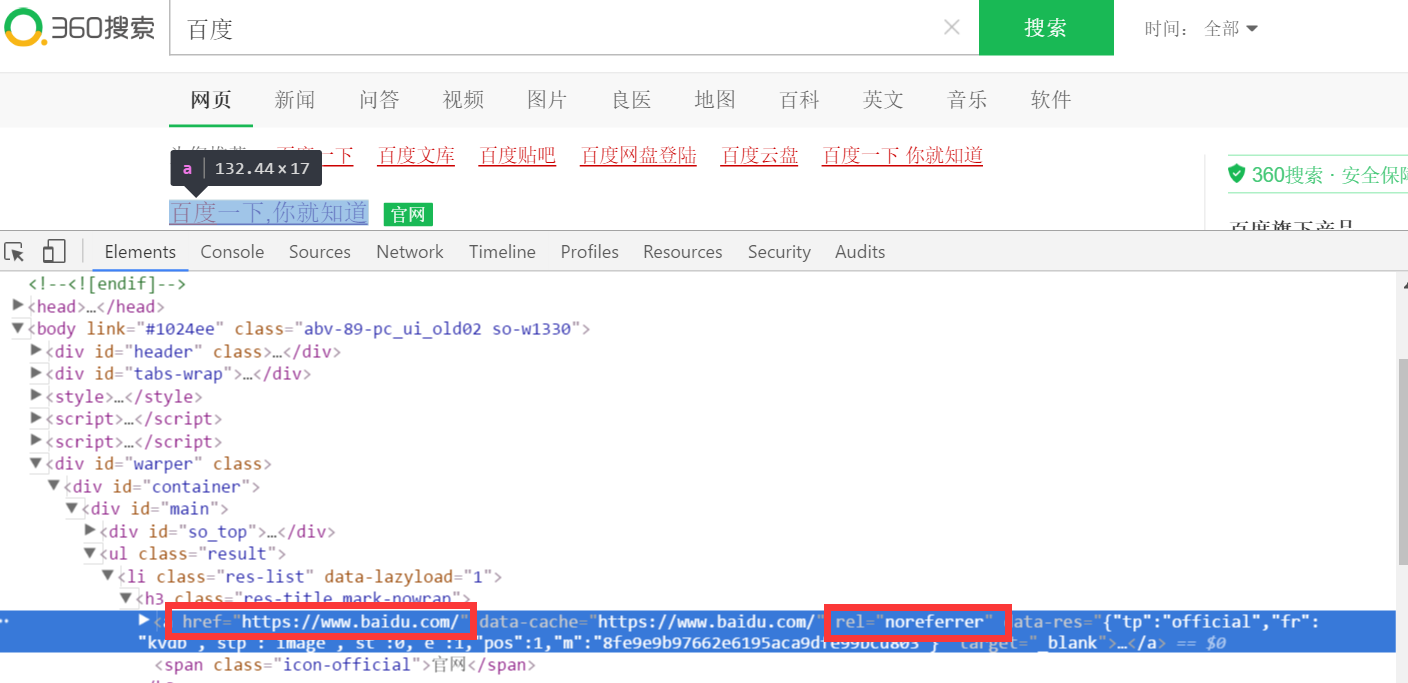This screenshot has width=1408, height=683.
Task: Expand the selected anchor element node
Action: pos(145,621)
